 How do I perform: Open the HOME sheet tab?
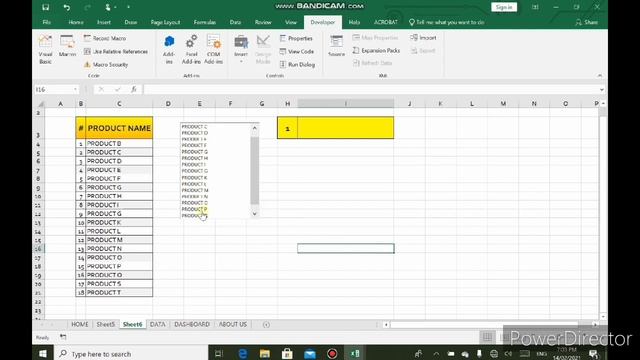[80, 324]
